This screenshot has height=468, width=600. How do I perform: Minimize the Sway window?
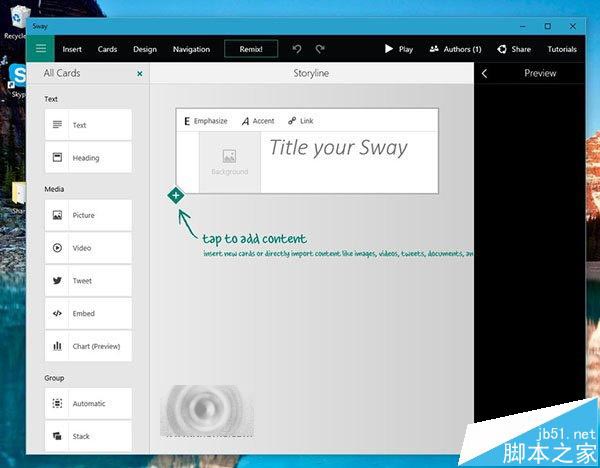(x=523, y=26)
